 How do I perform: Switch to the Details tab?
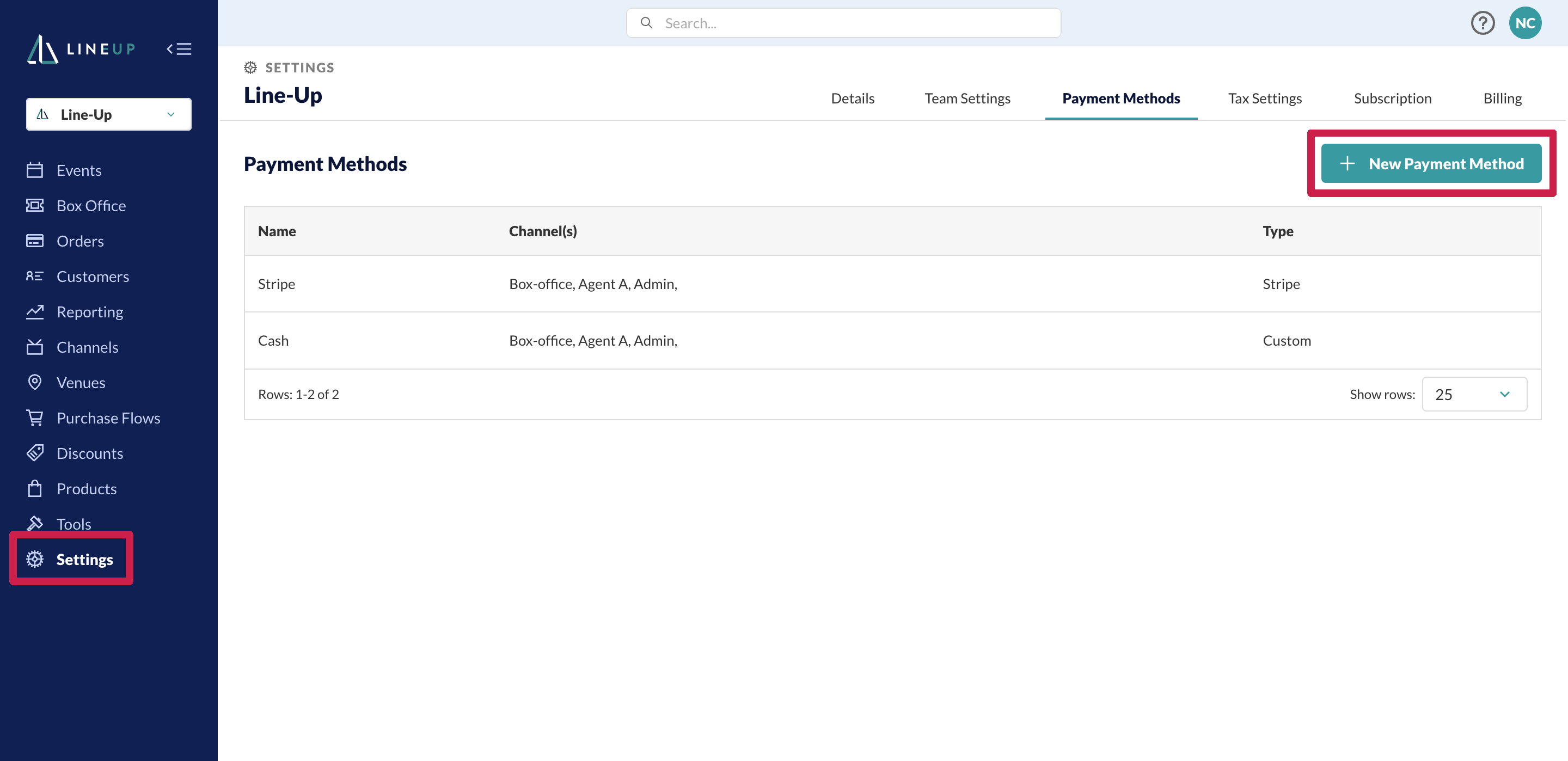point(852,98)
